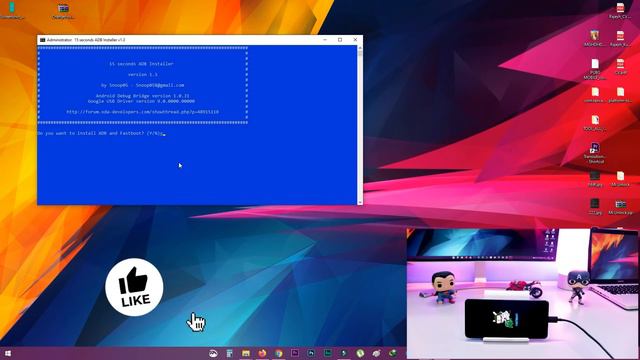Launch Google Chrome from the taskbar
The image size is (640, 360).
click(278, 353)
